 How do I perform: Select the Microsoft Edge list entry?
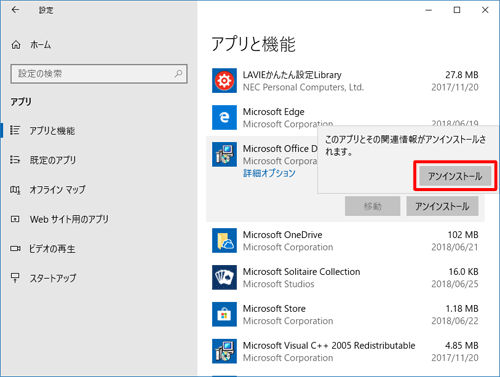pyautogui.click(x=273, y=112)
